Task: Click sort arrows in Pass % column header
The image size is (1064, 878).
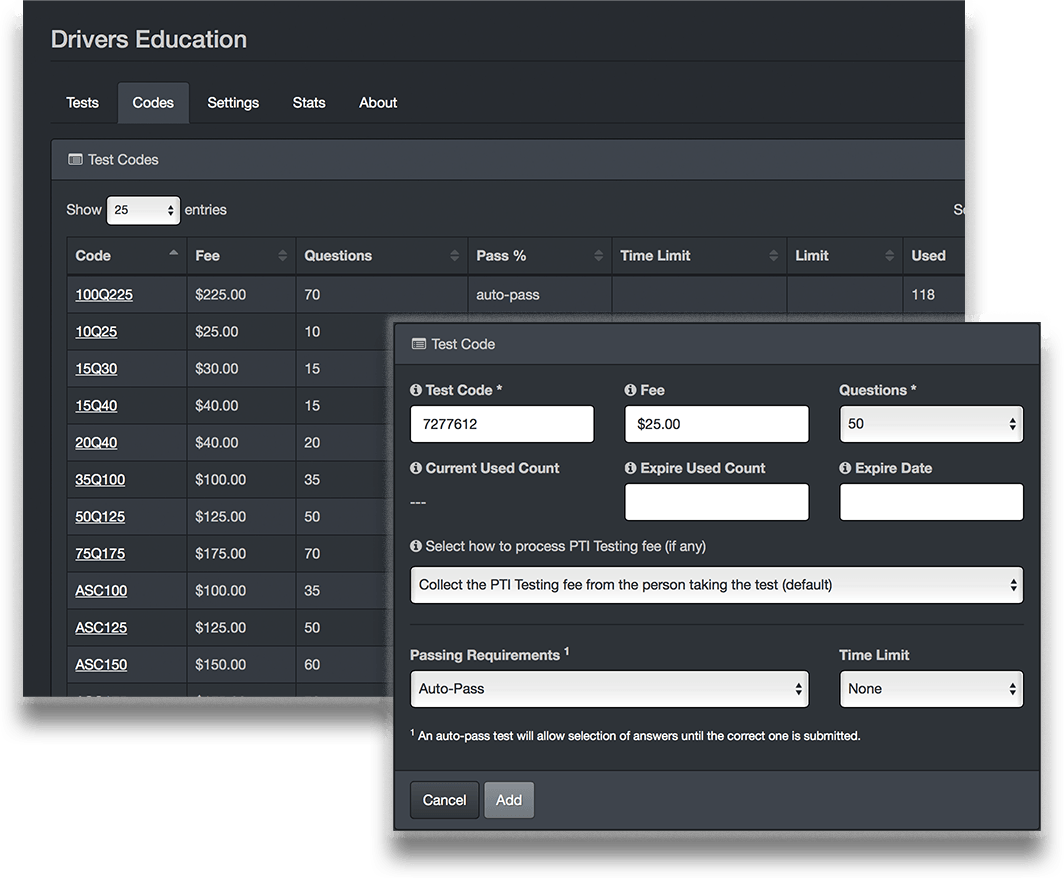Action: (x=598, y=256)
